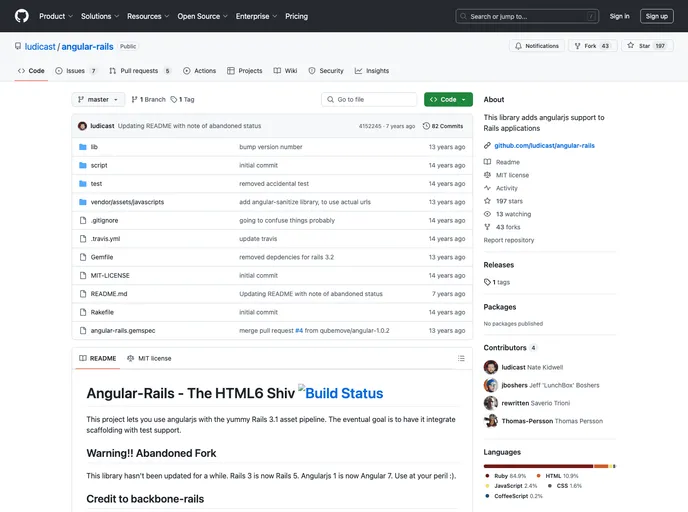Click the link icon beside repository URL
Screen dimensions: 688x512
(x=487, y=146)
